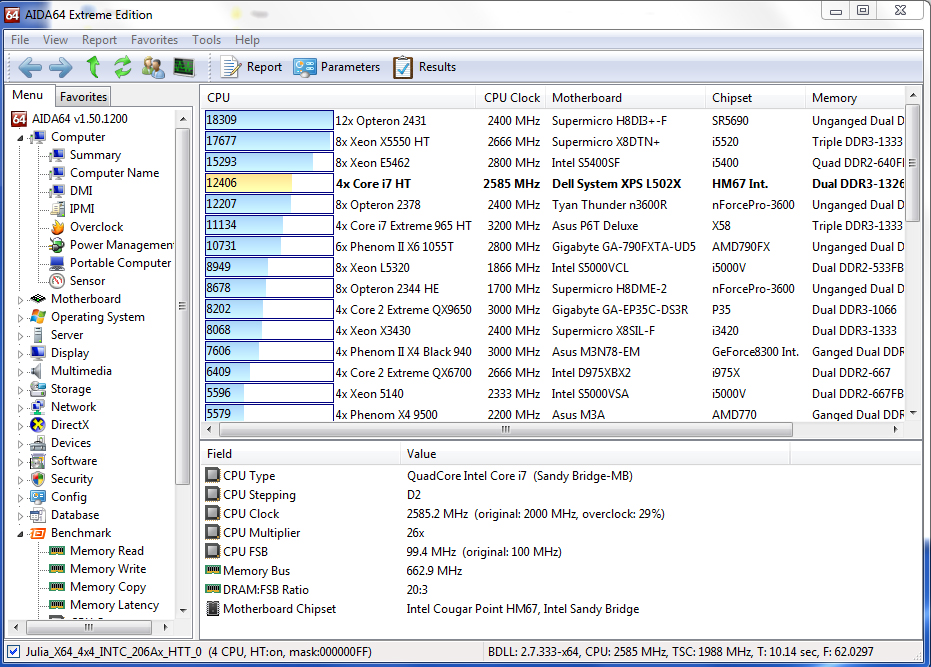Open Summary under Computer

87,155
